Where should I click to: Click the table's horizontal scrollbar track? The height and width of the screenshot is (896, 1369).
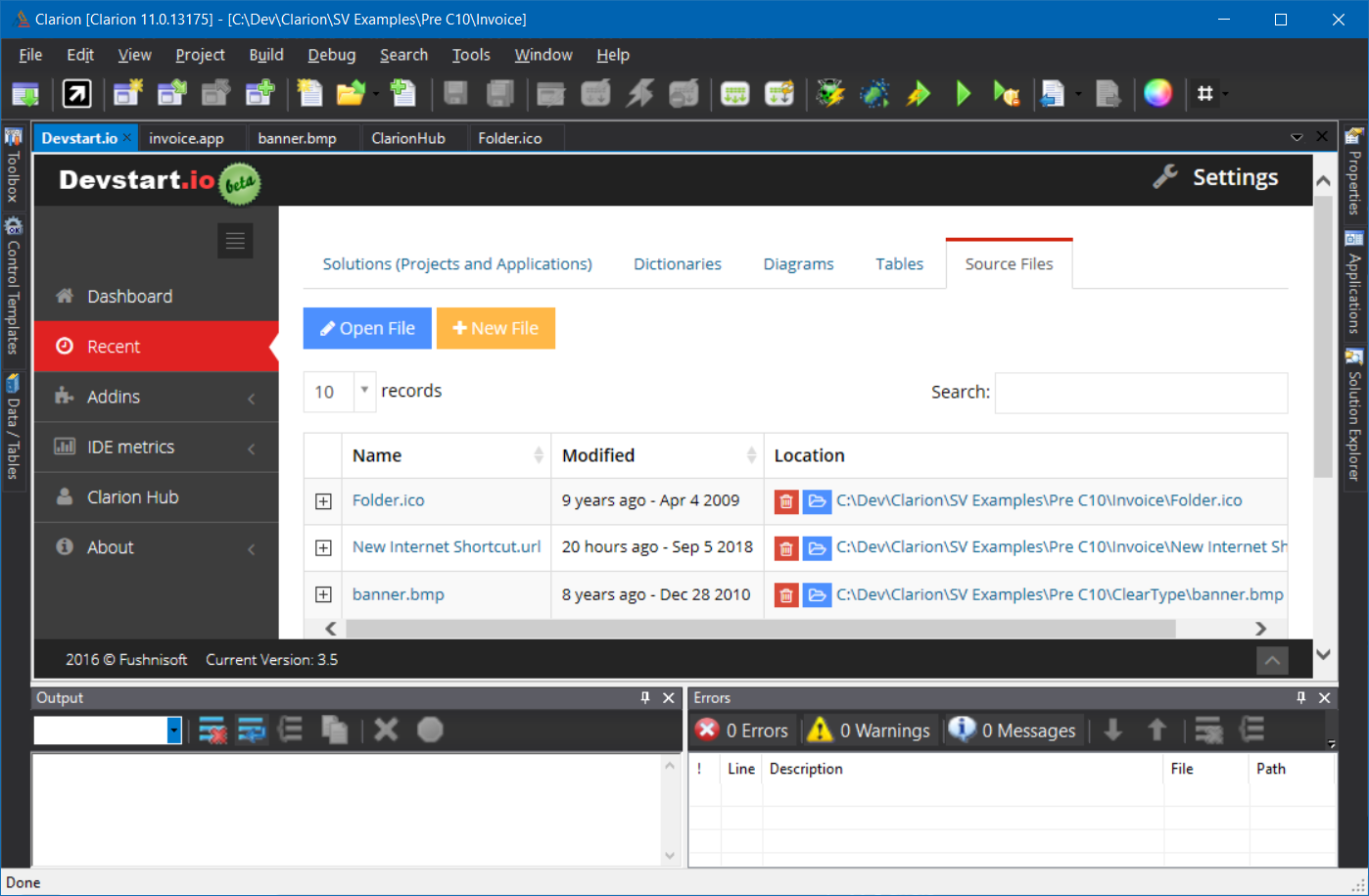click(x=1214, y=629)
